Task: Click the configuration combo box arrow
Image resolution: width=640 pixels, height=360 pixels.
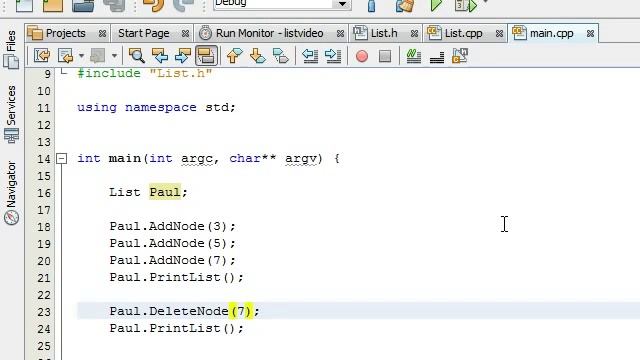Action: click(x=342, y=4)
